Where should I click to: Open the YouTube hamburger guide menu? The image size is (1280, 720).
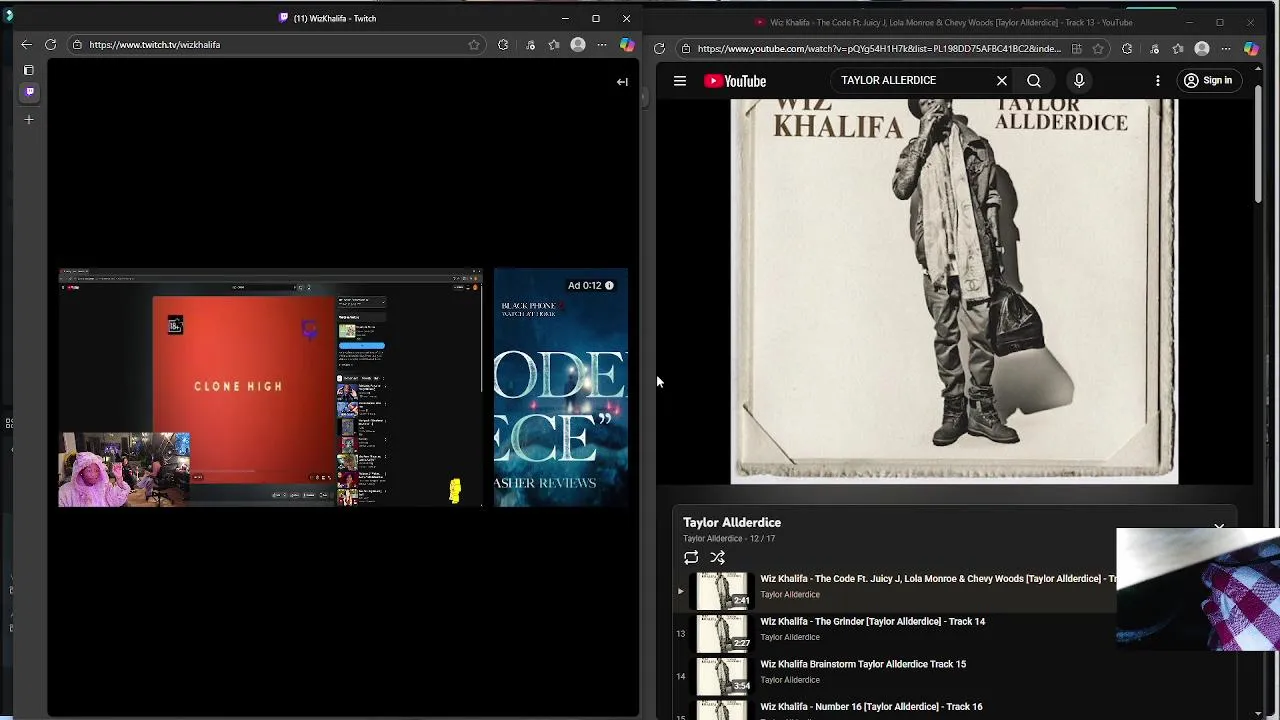point(680,81)
